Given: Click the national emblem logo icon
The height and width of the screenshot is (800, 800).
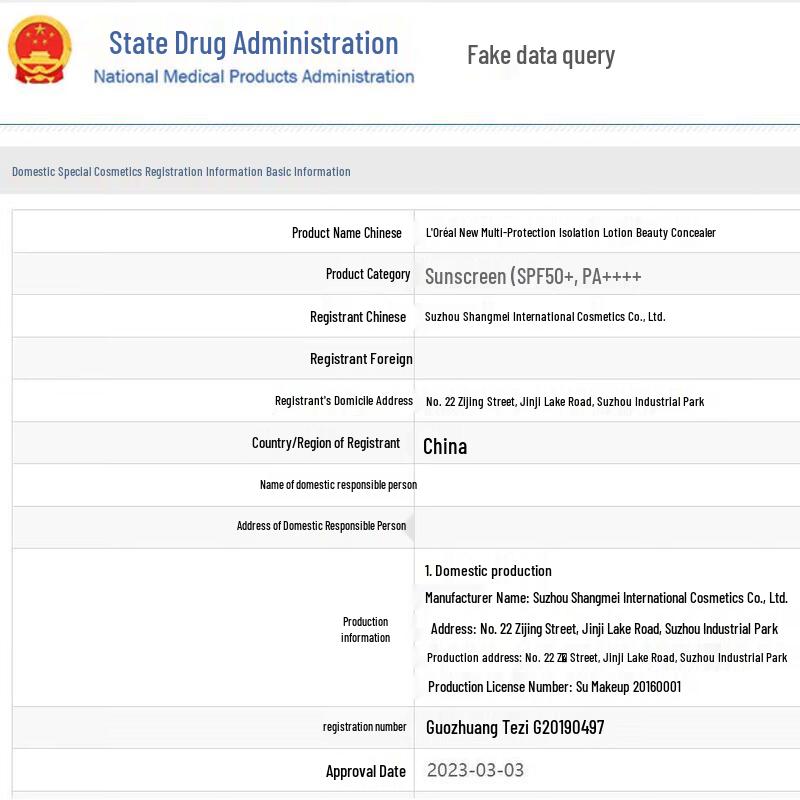Looking at the screenshot, I should coord(40,50).
